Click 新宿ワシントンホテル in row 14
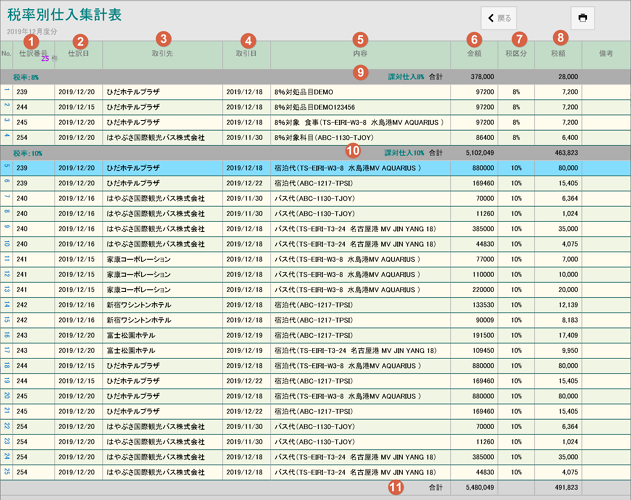Screen dimensions: 631x500 (139, 305)
